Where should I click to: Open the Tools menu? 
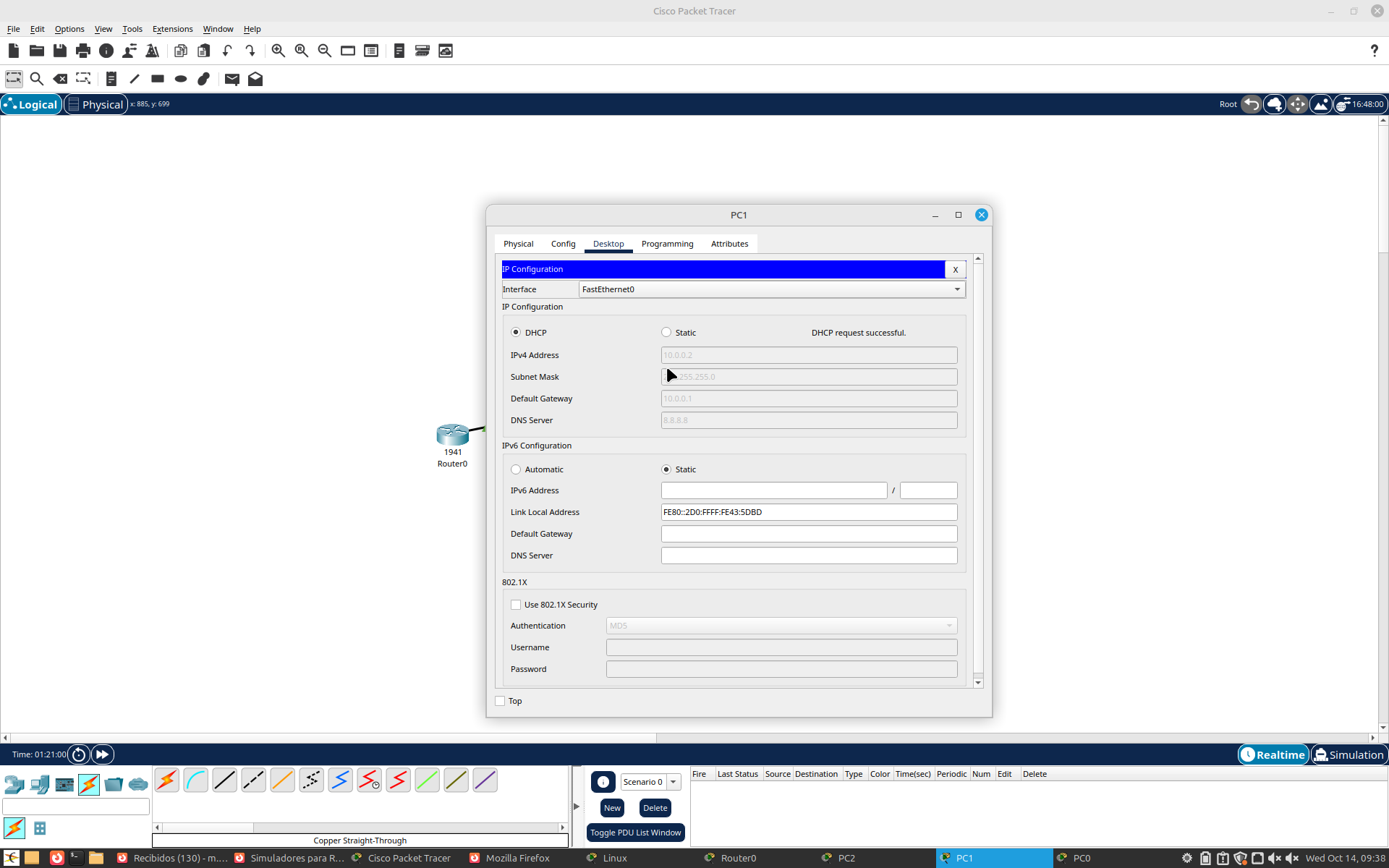[132, 29]
